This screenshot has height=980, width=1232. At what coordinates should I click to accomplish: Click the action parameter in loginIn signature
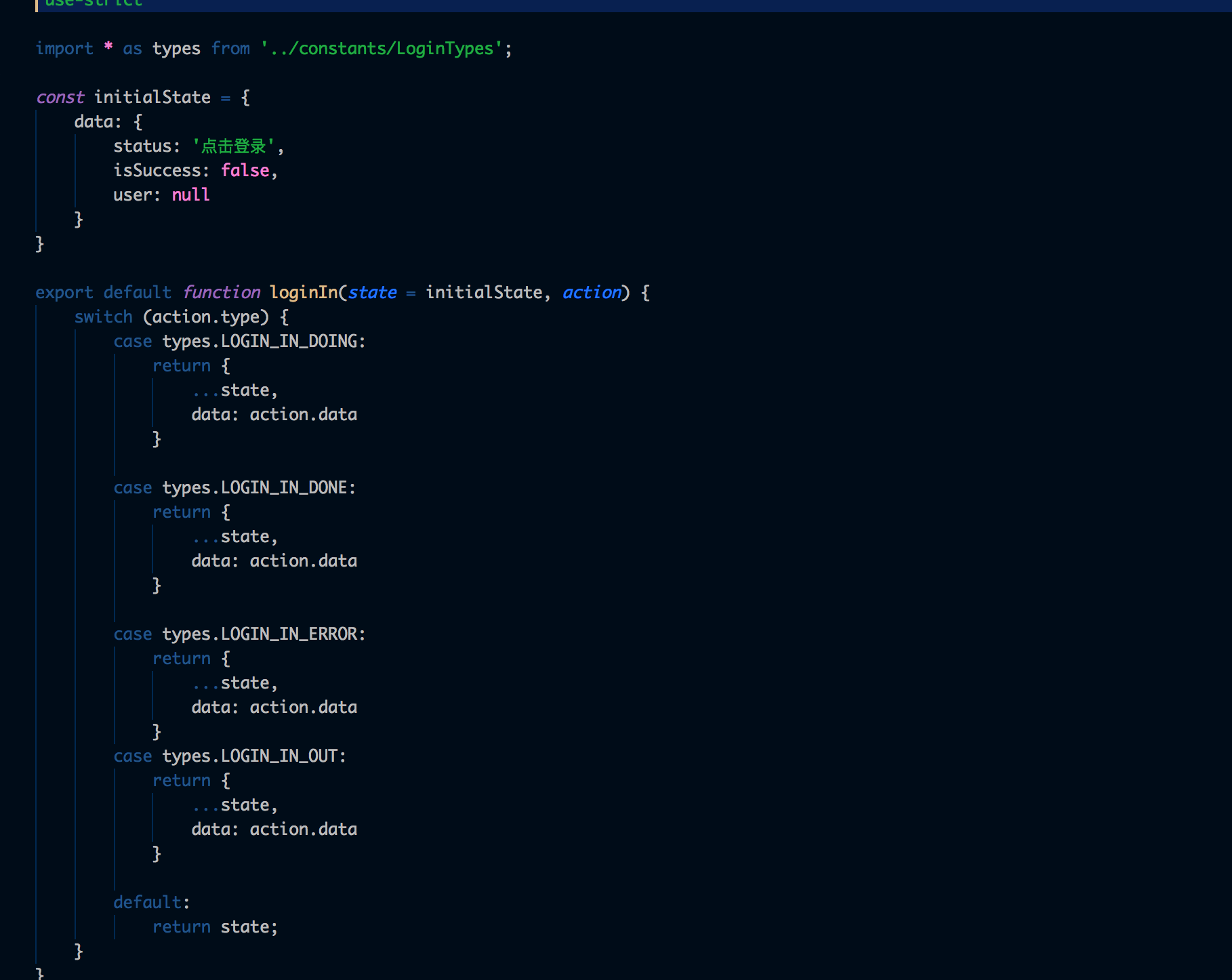[592, 293]
